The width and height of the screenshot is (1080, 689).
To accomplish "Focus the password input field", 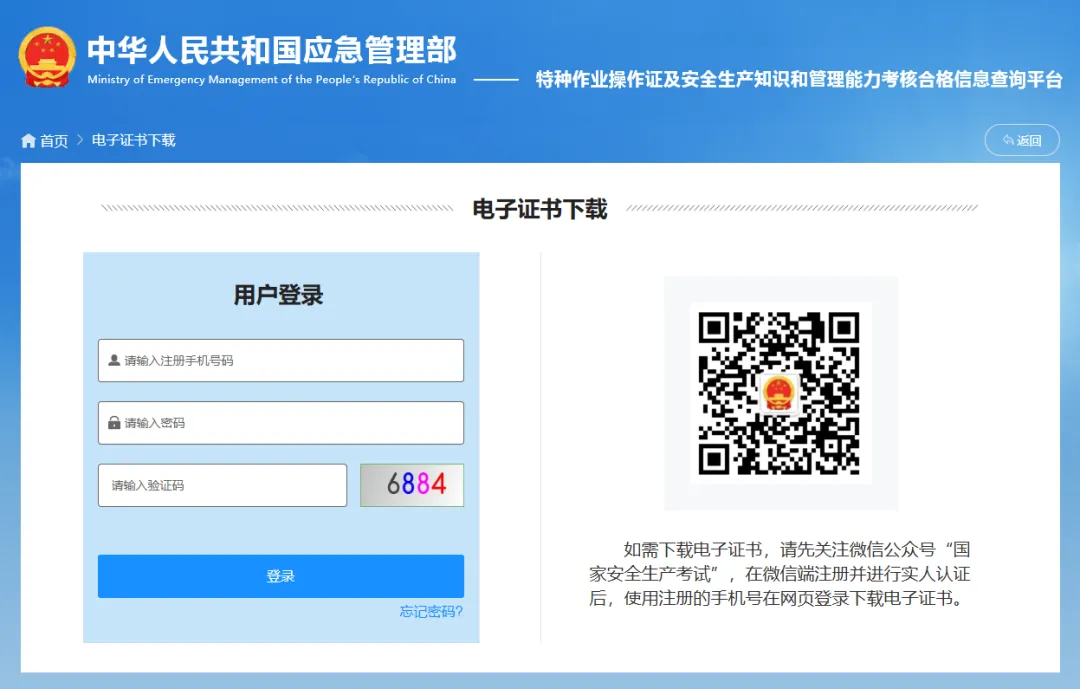I will pos(281,423).
